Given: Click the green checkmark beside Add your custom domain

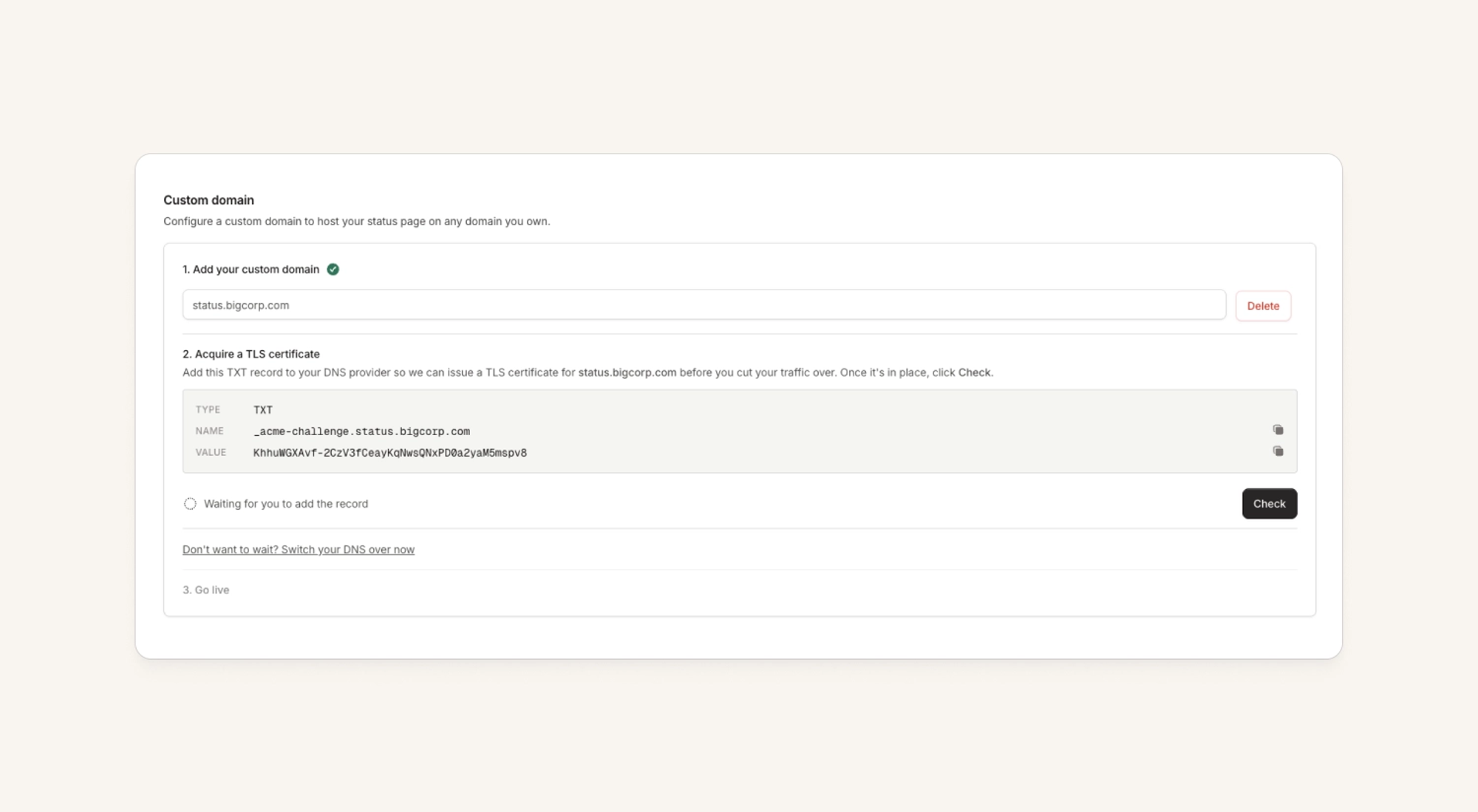Looking at the screenshot, I should coord(333,270).
